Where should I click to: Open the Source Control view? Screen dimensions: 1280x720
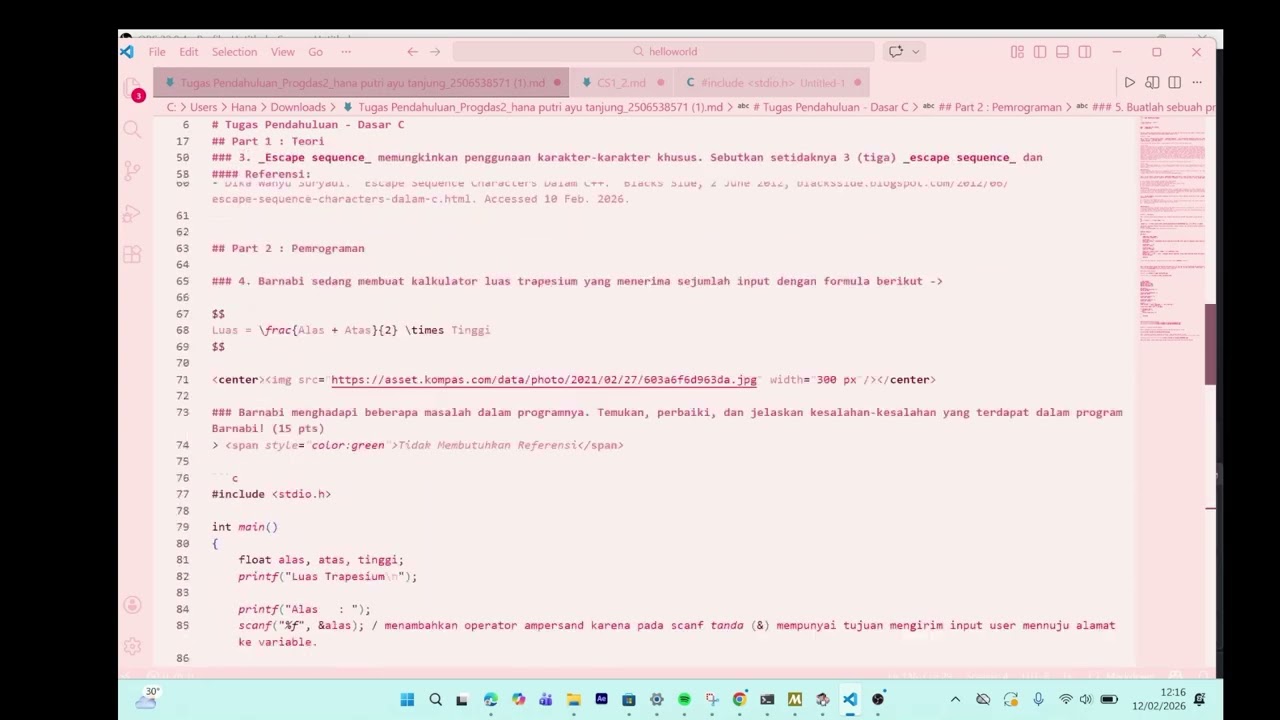click(132, 171)
